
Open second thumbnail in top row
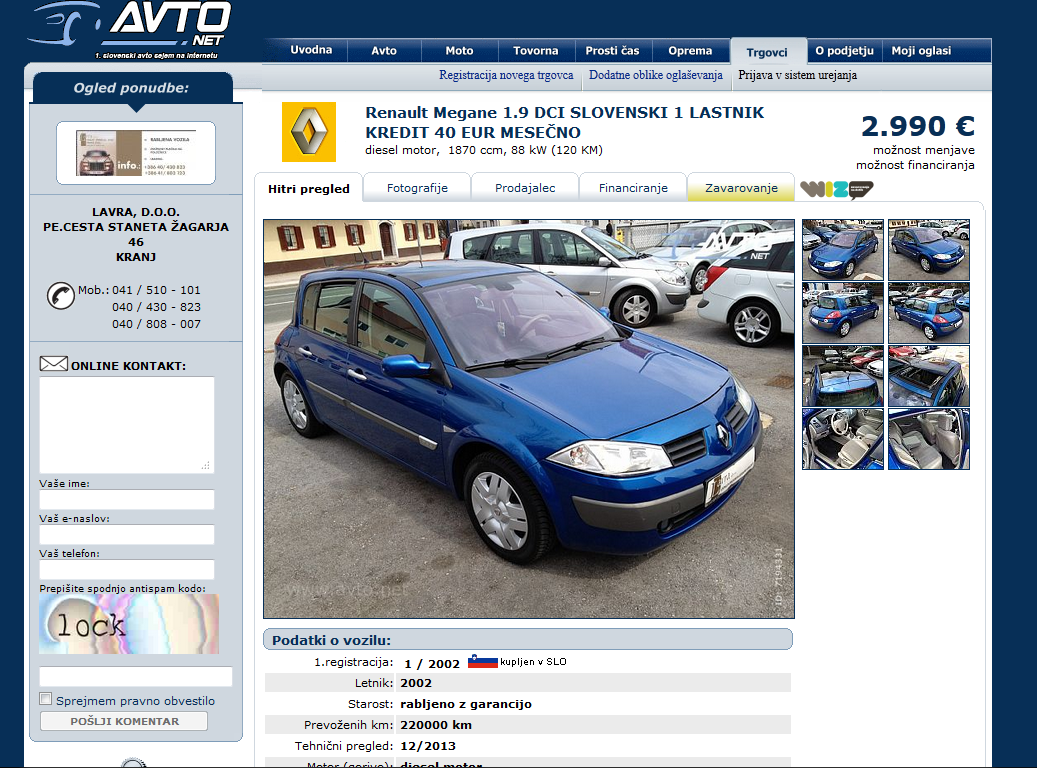point(929,249)
